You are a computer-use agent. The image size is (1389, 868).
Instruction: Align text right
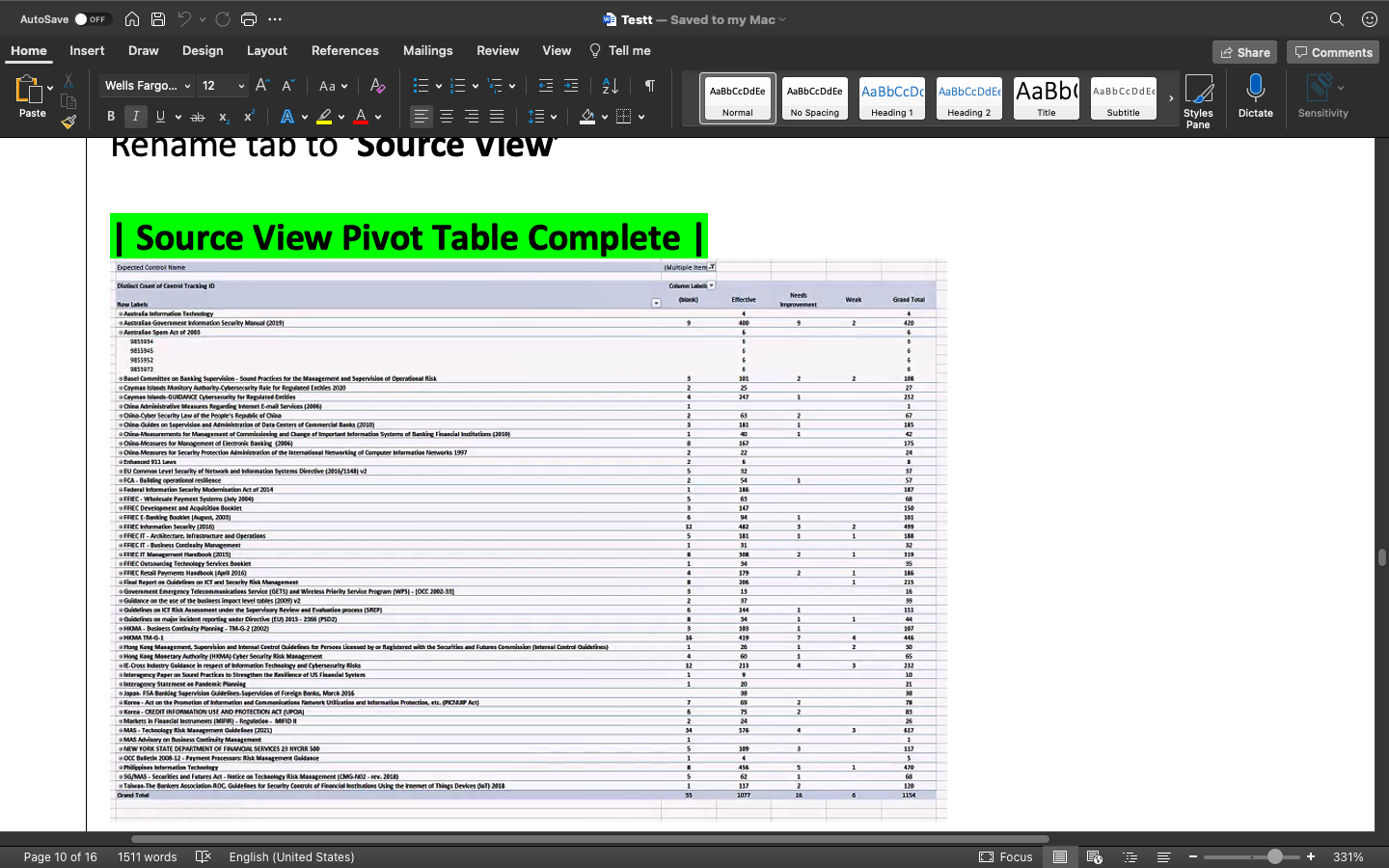click(472, 117)
